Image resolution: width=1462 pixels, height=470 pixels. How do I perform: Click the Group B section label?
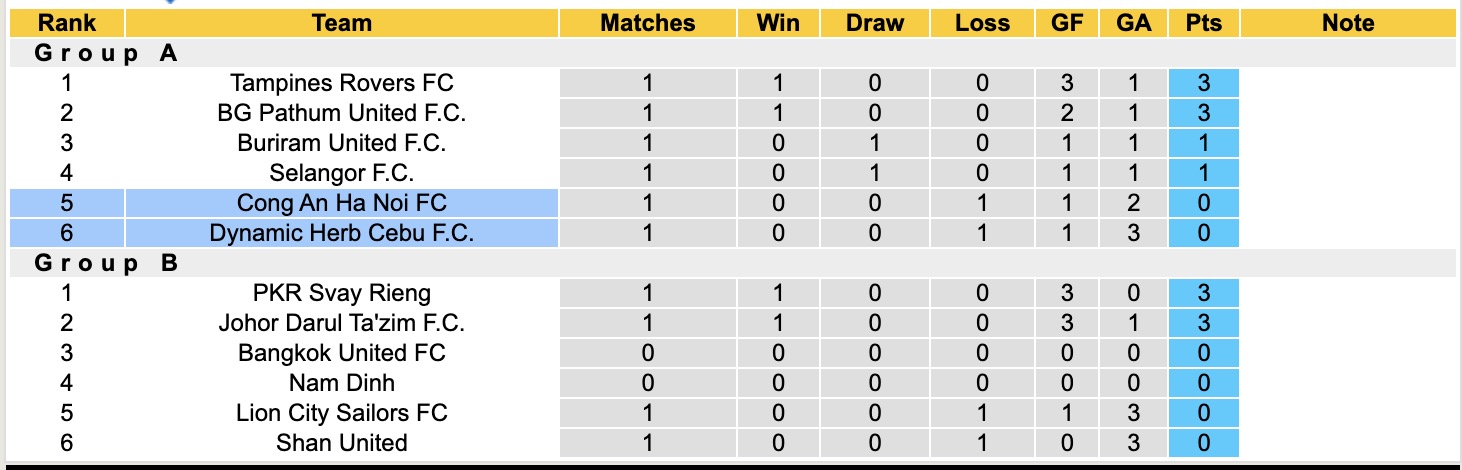click(106, 264)
